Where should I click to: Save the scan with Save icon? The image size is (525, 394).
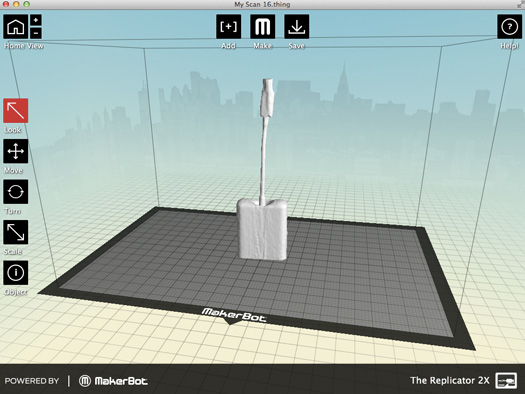coord(297,26)
